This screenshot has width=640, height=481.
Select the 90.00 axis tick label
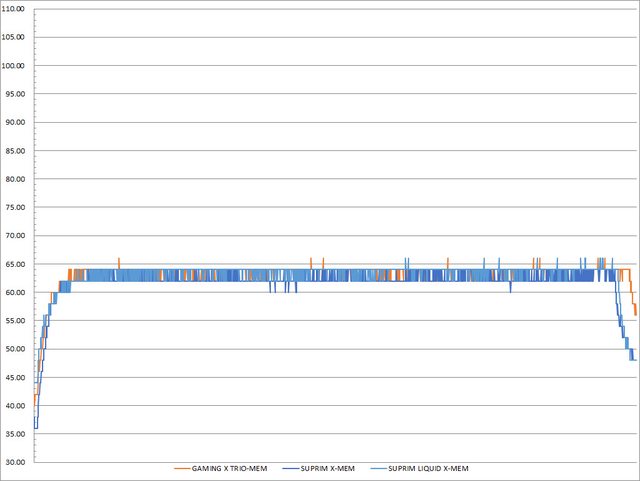(18, 122)
